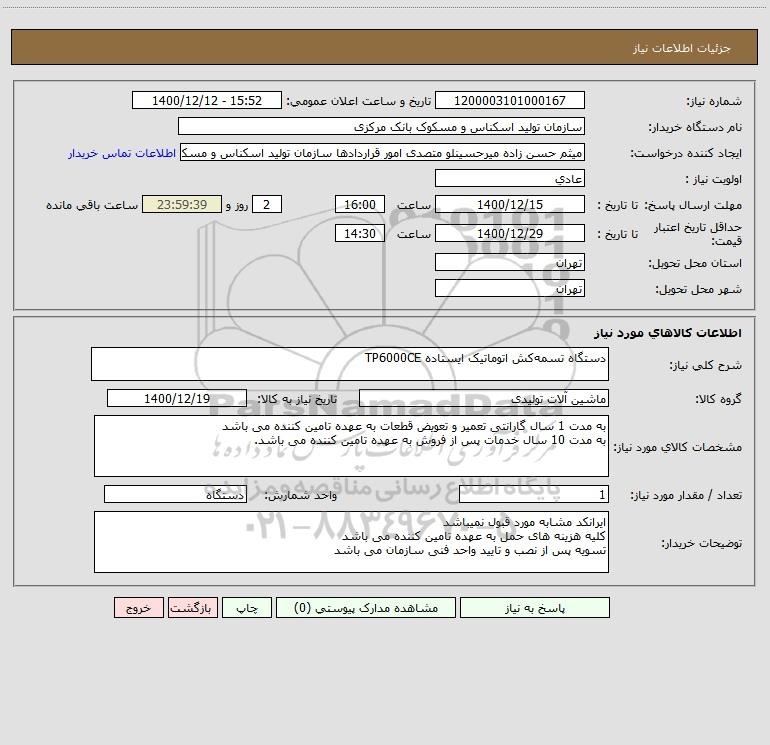
Task: Click need date field 1400/12/19
Action: click(x=177, y=398)
